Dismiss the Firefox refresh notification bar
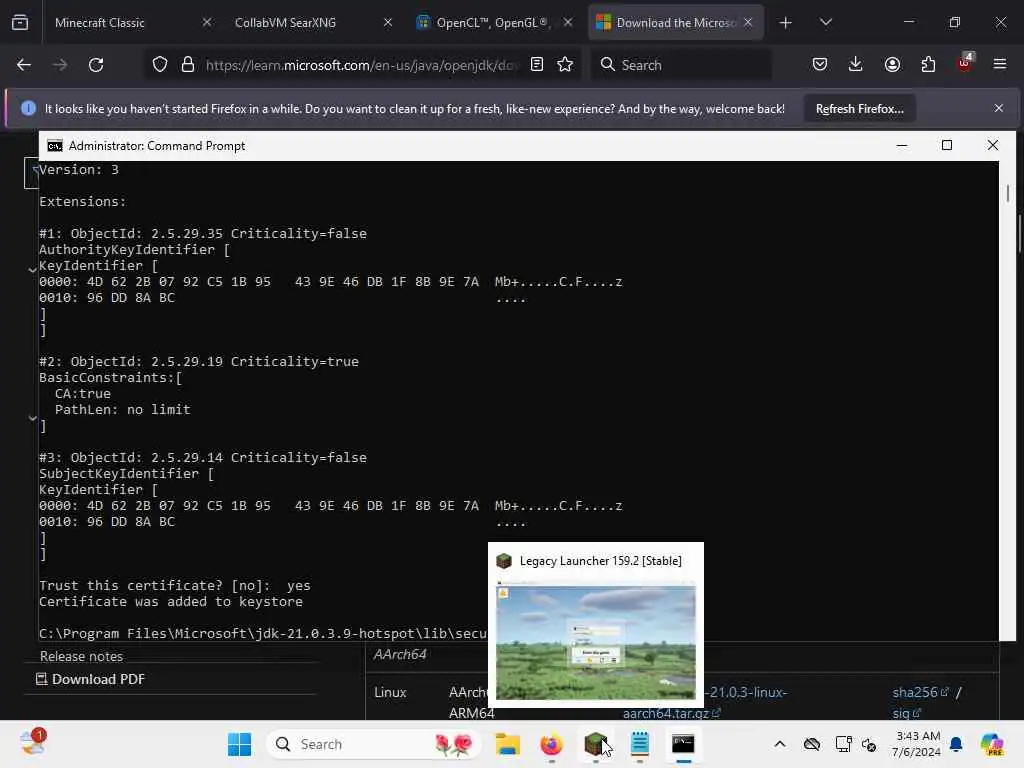Image resolution: width=1024 pixels, height=768 pixels. click(999, 108)
